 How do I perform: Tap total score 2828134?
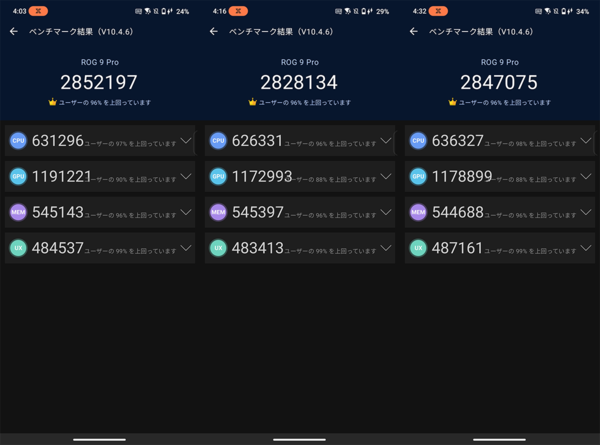tap(299, 82)
